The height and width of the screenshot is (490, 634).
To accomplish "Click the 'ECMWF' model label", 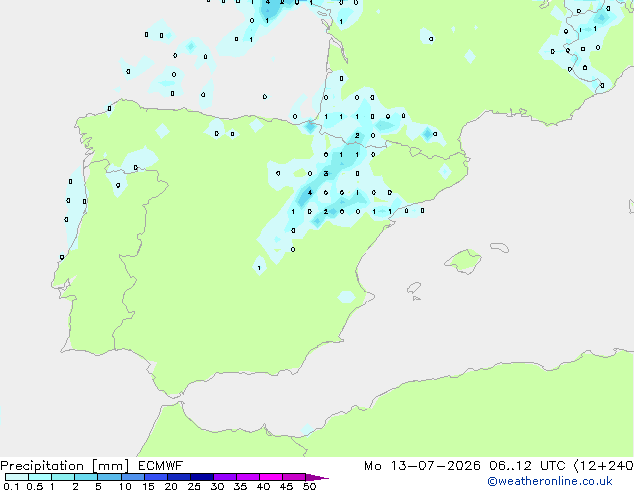I will pos(161,466).
